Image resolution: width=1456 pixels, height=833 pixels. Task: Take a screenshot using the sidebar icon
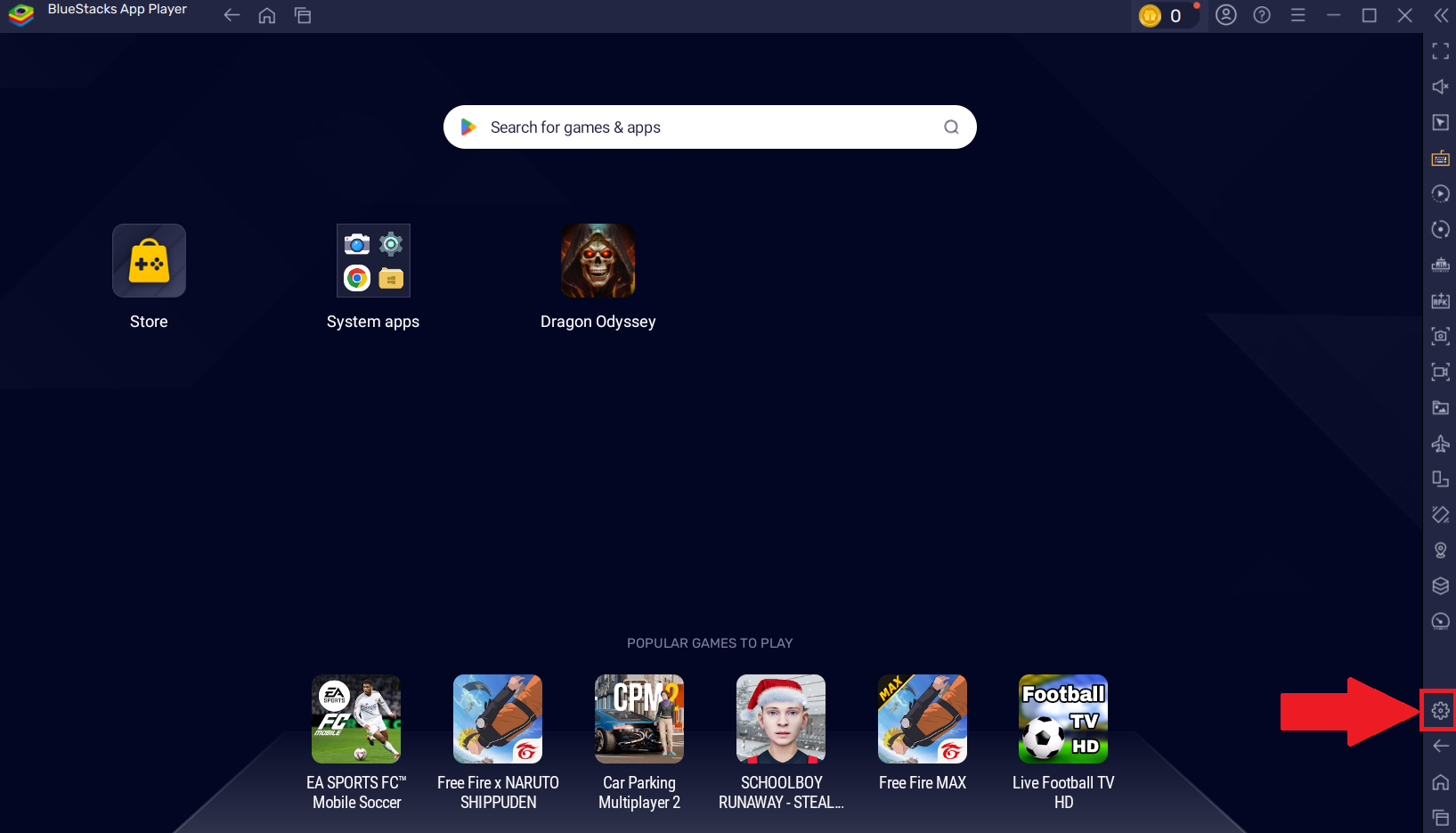click(x=1440, y=336)
